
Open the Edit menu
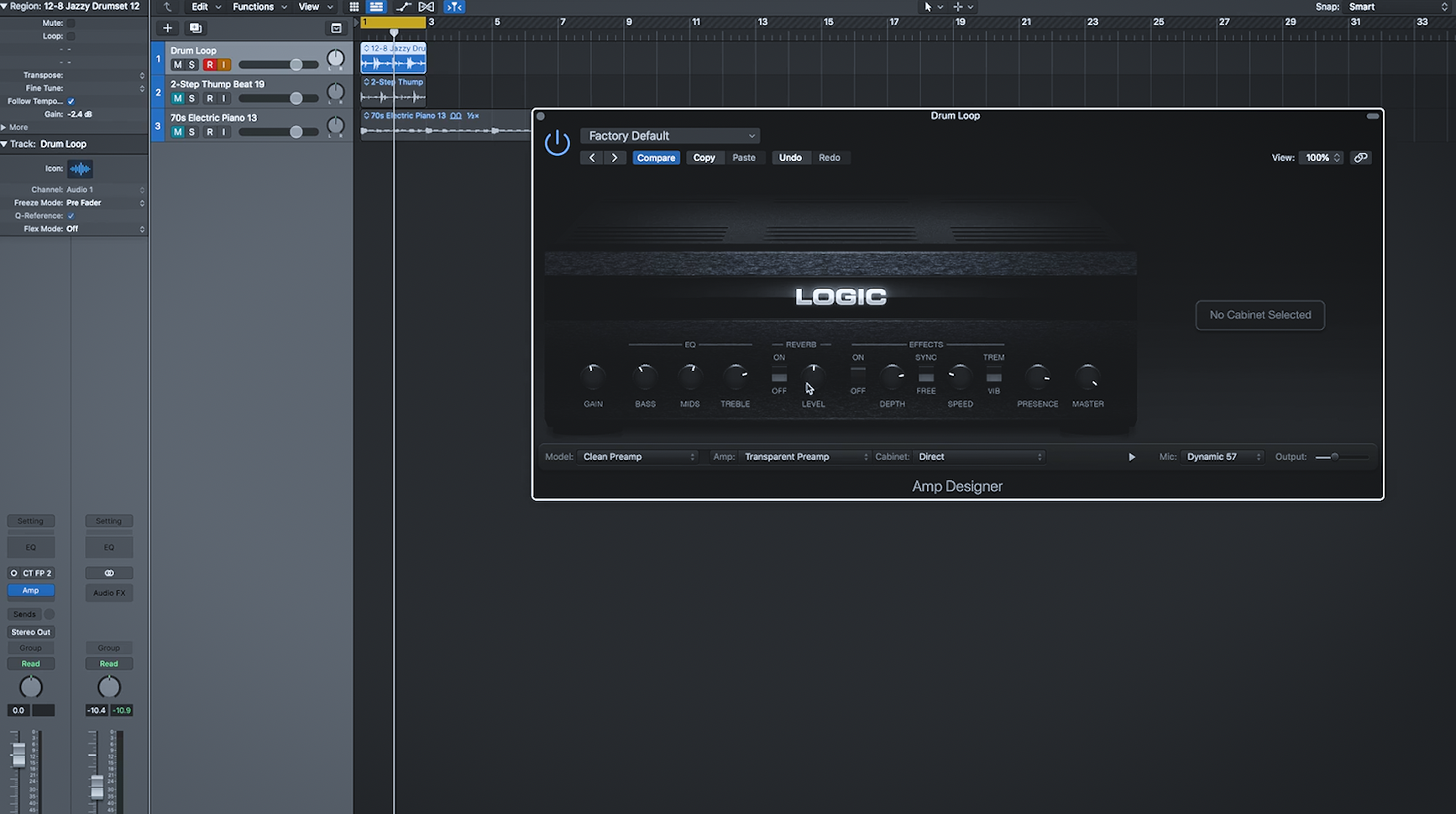pos(206,7)
